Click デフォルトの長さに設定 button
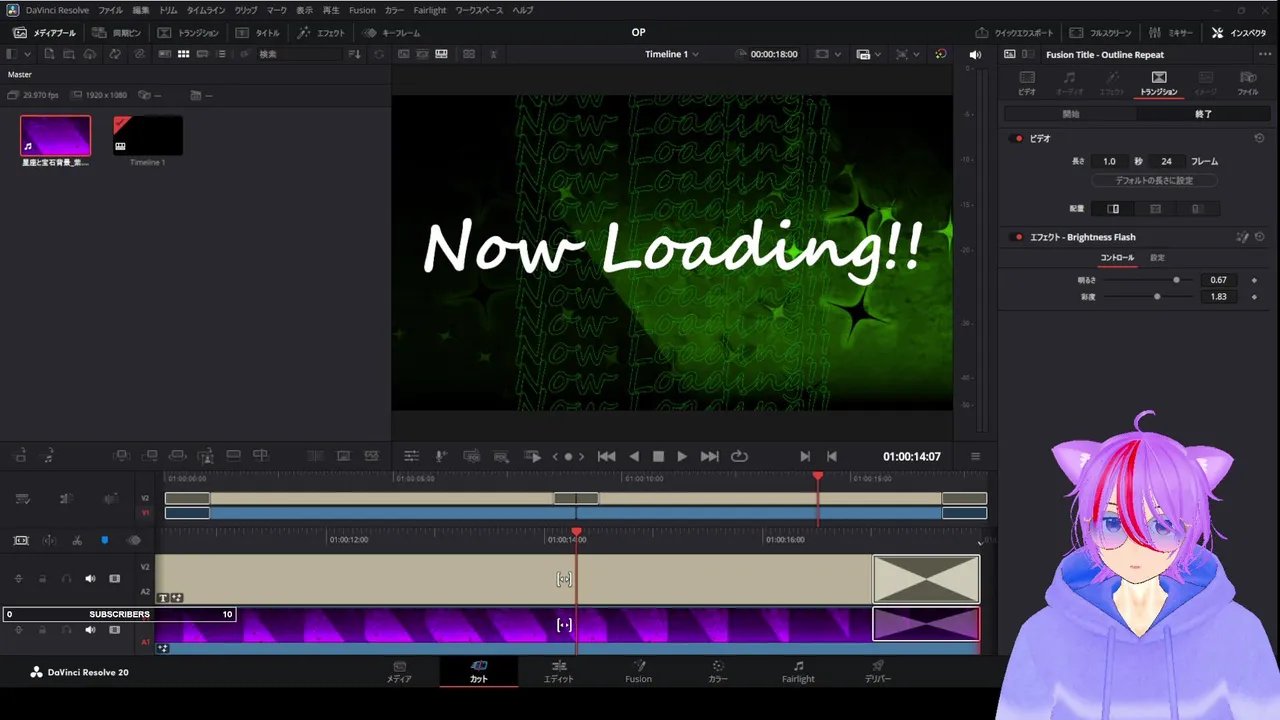This screenshot has height=720, width=1280. 1154,181
